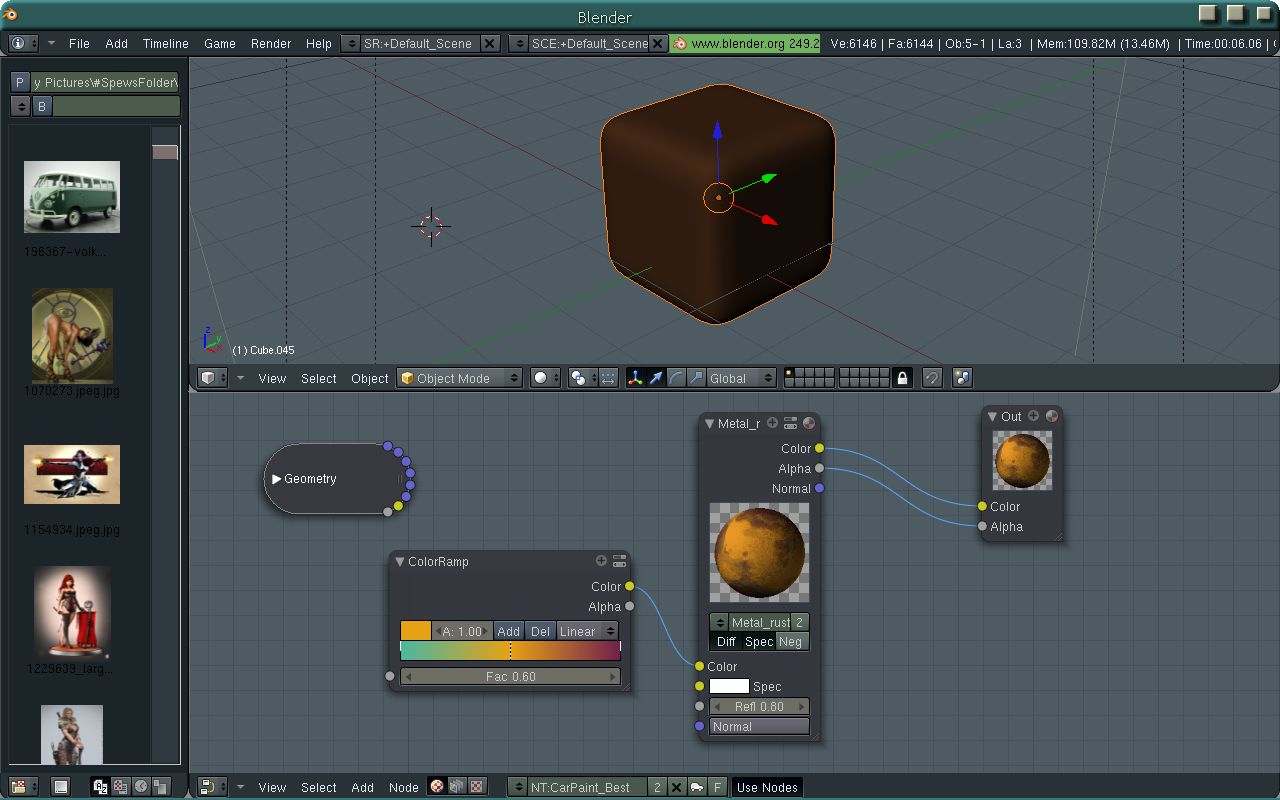Collapse the Metal_r material node

(x=710, y=424)
